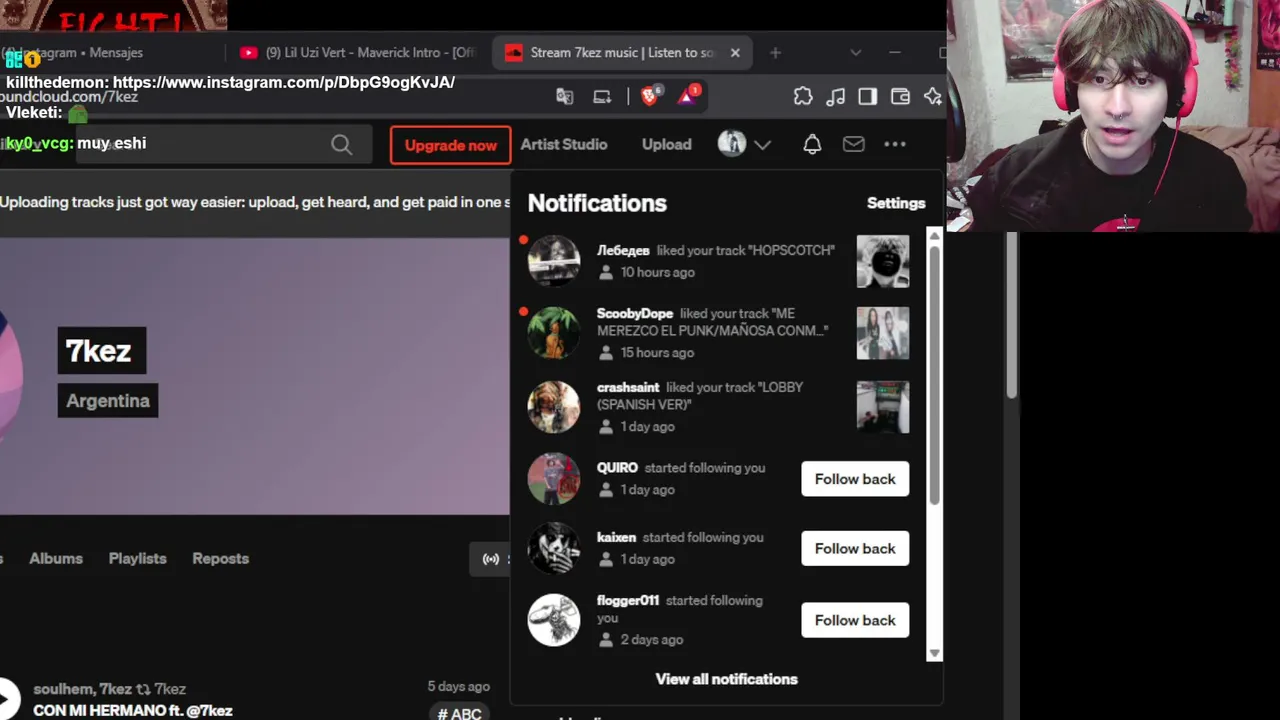Click the CON MI HERMANO ft. @7kez title
Image resolution: width=1280 pixels, height=720 pixels.
(133, 710)
